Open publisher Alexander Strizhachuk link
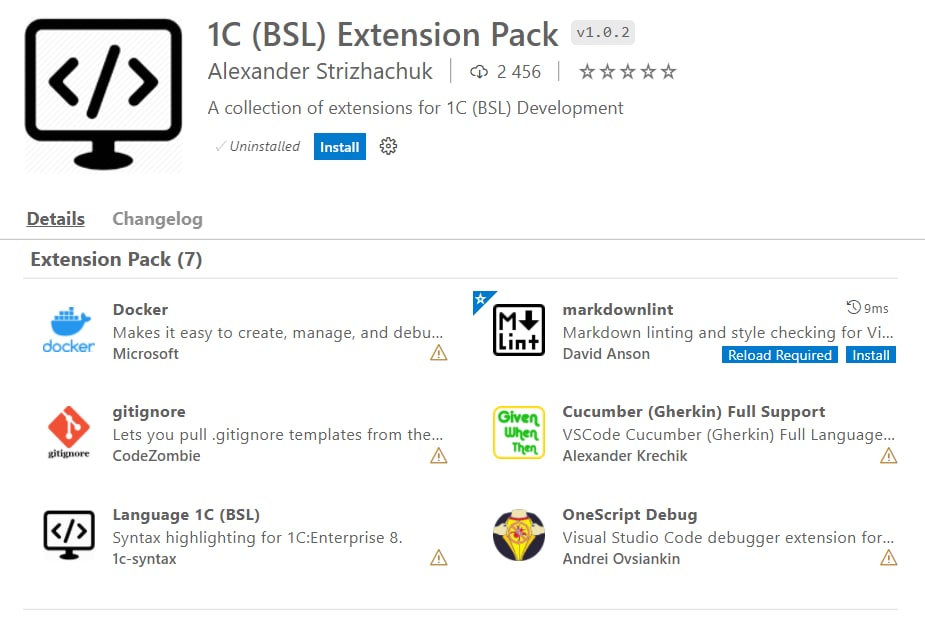This screenshot has width=925, height=625. pos(320,71)
